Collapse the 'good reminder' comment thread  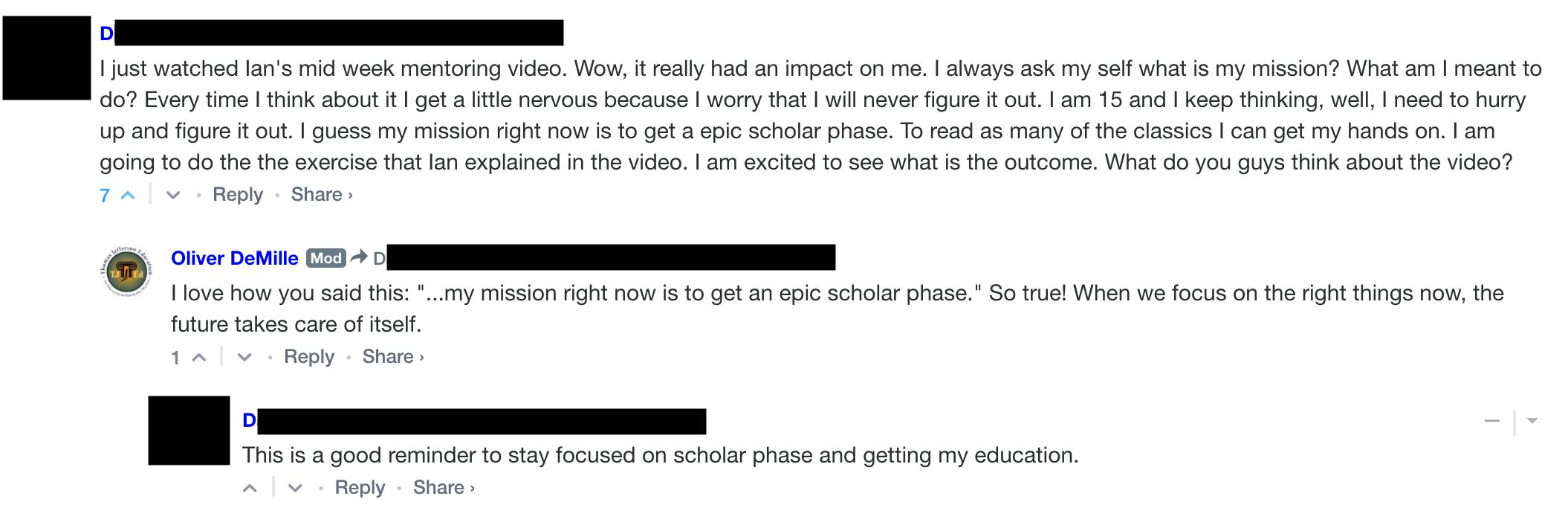[x=1491, y=421]
